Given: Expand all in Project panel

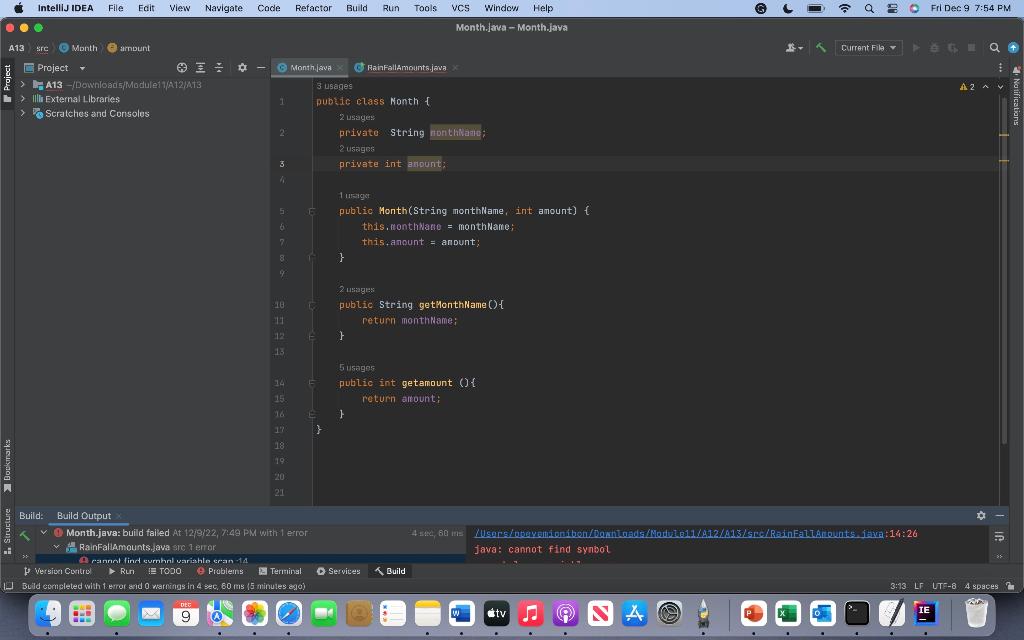Looking at the screenshot, I should pos(200,68).
